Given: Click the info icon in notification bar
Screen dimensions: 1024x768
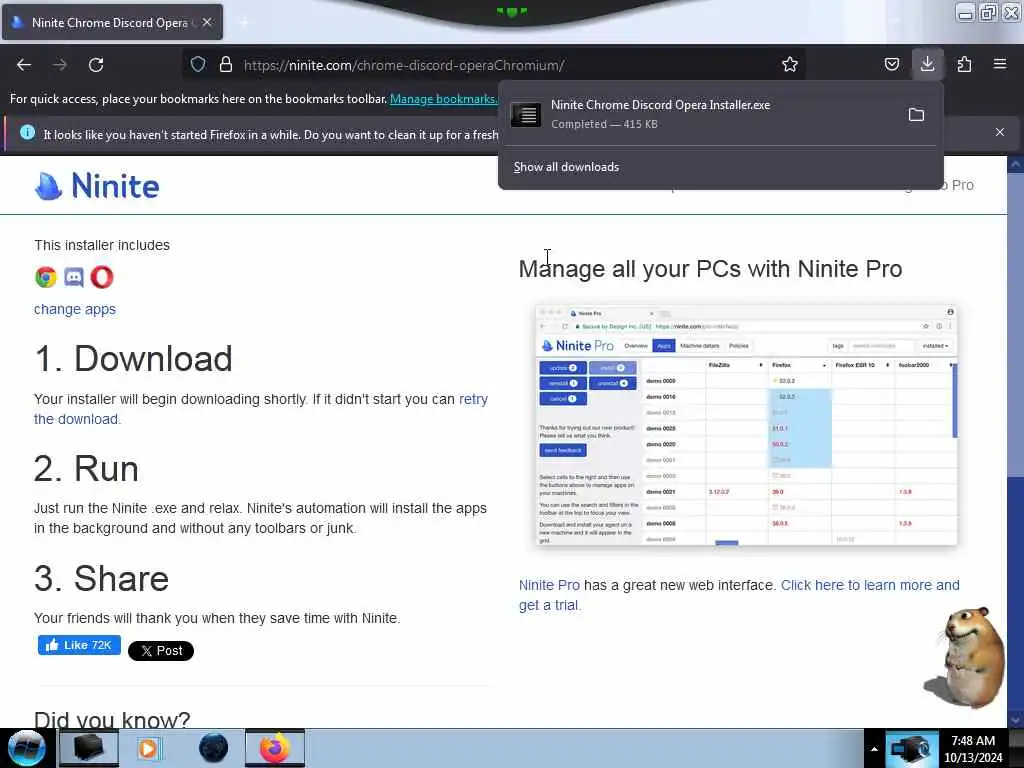Looking at the screenshot, I should (27, 133).
